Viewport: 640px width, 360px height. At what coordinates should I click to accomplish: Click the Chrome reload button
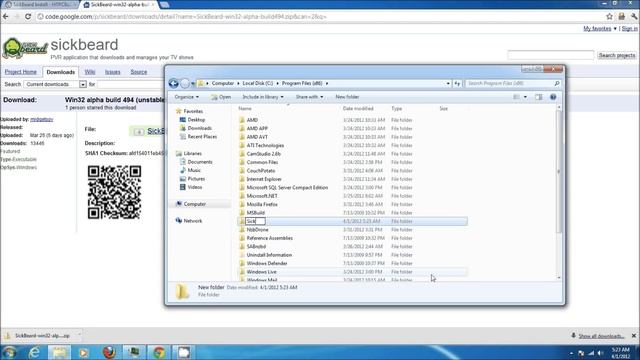pyautogui.click(x=28, y=16)
